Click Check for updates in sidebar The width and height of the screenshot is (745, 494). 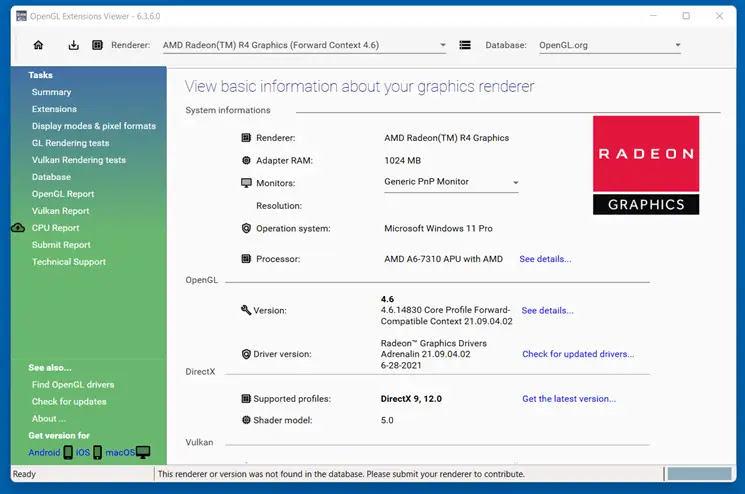click(x=69, y=402)
